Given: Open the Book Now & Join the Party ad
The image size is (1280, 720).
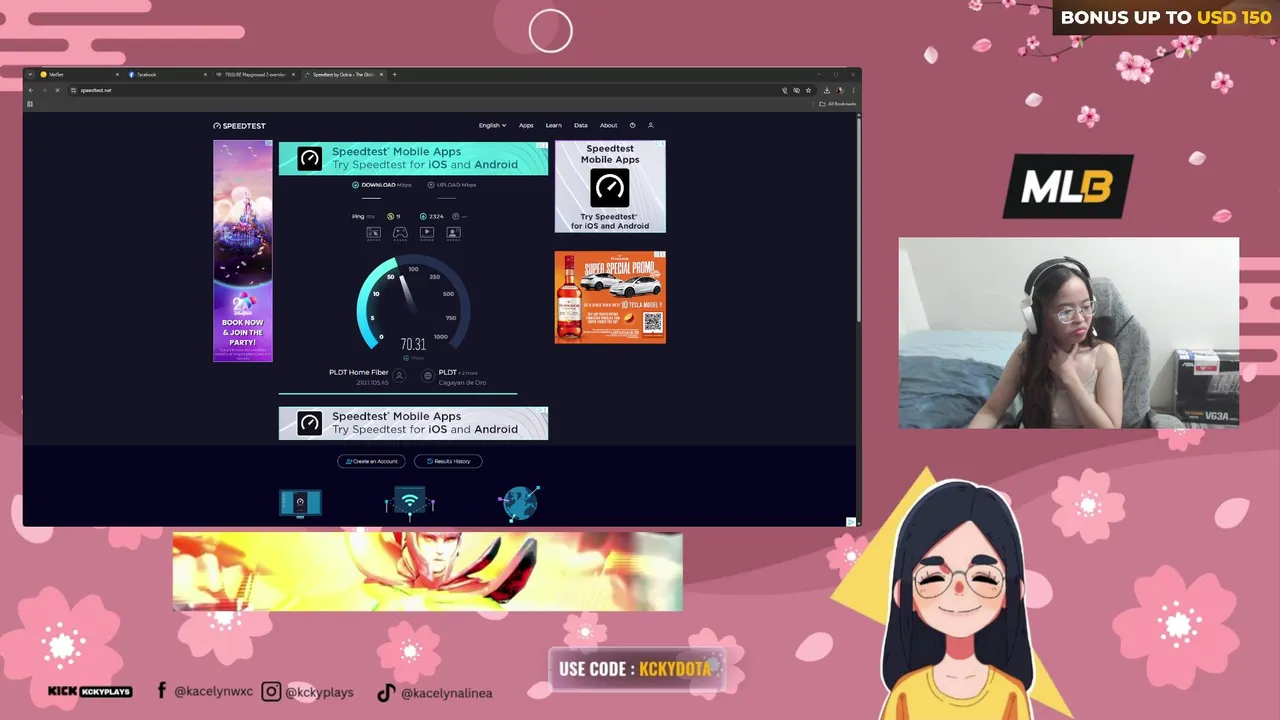Looking at the screenshot, I should click(243, 251).
